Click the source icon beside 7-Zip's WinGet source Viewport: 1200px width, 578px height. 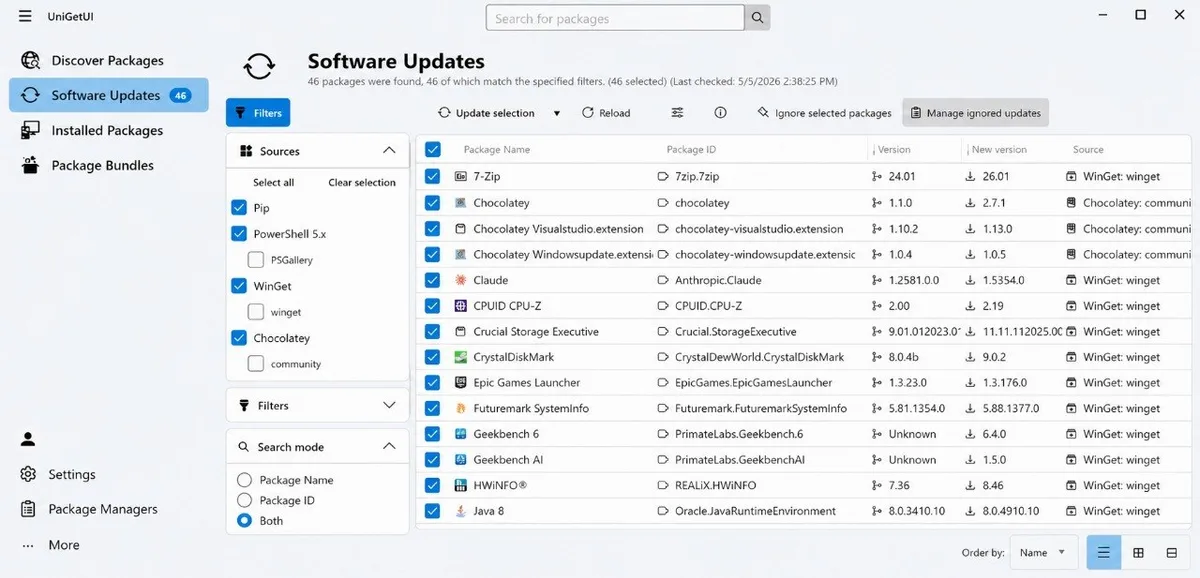1071,176
